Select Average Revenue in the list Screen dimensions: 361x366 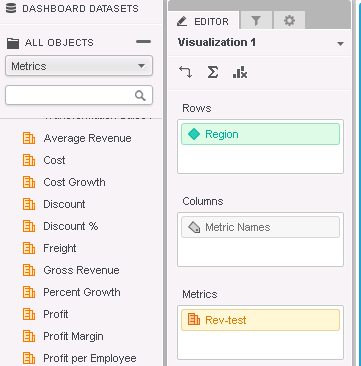click(x=87, y=138)
